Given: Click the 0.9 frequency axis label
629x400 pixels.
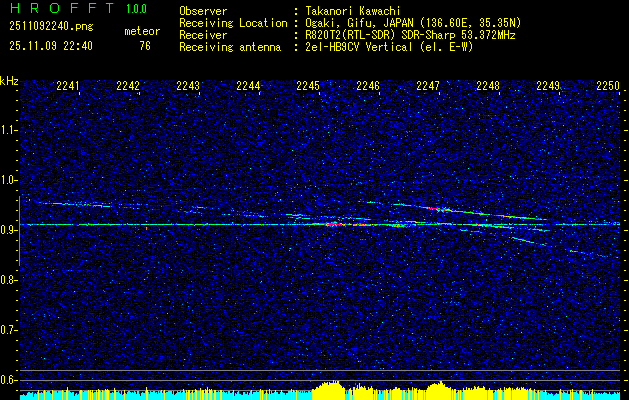Looking at the screenshot, I should [8, 230].
